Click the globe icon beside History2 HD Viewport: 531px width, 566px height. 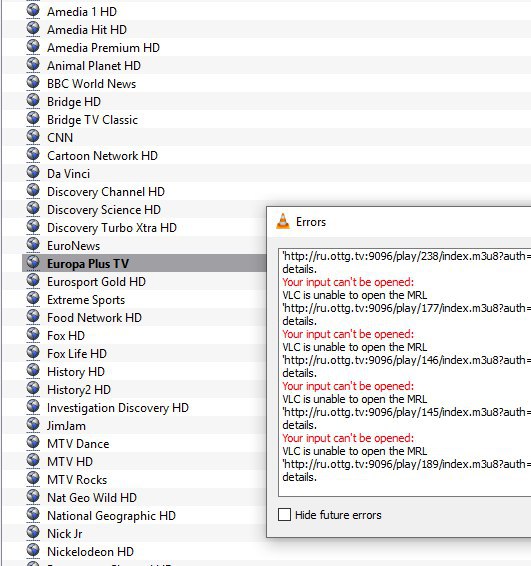(33, 388)
